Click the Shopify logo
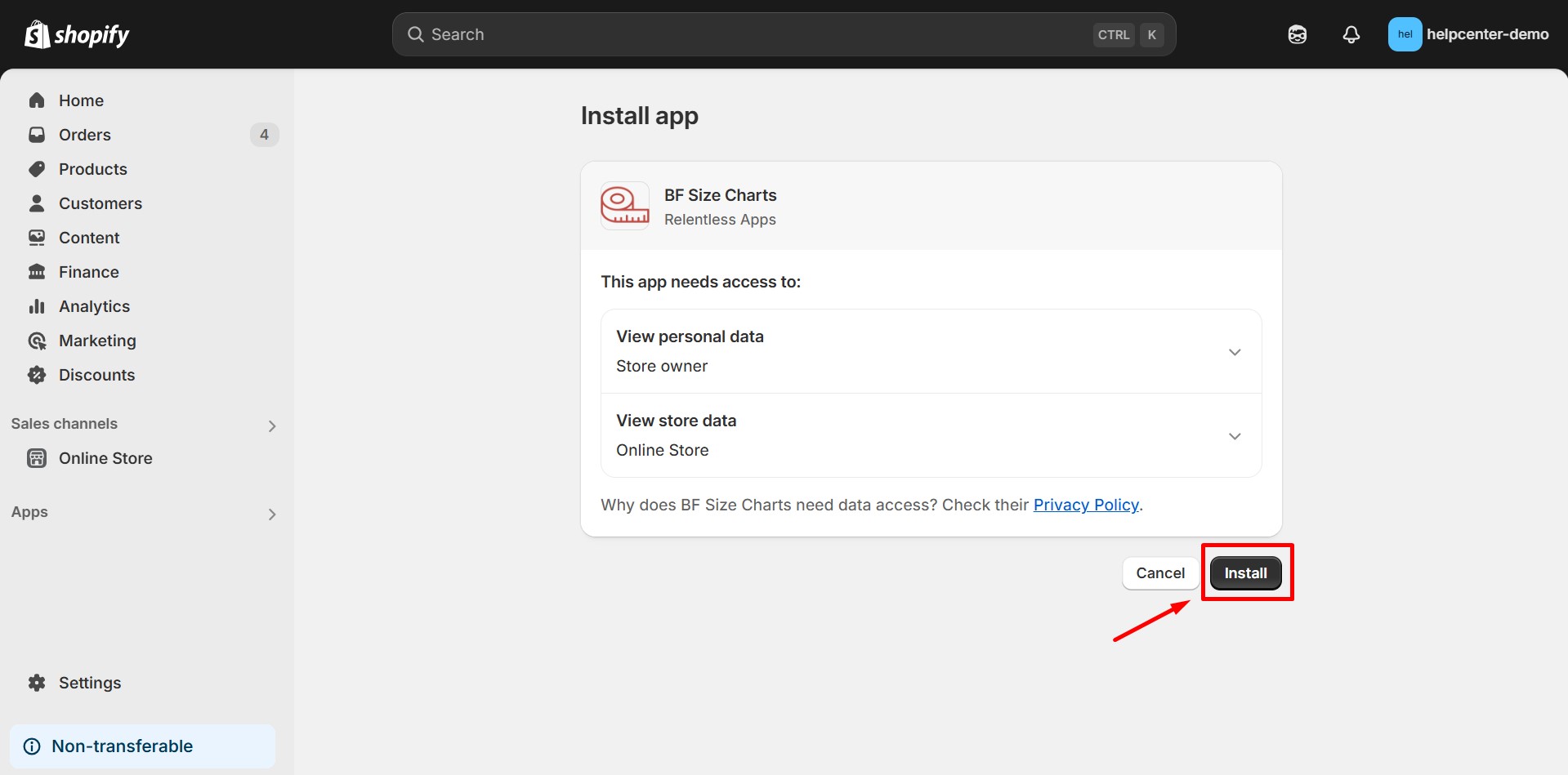The width and height of the screenshot is (1568, 775). (x=77, y=34)
